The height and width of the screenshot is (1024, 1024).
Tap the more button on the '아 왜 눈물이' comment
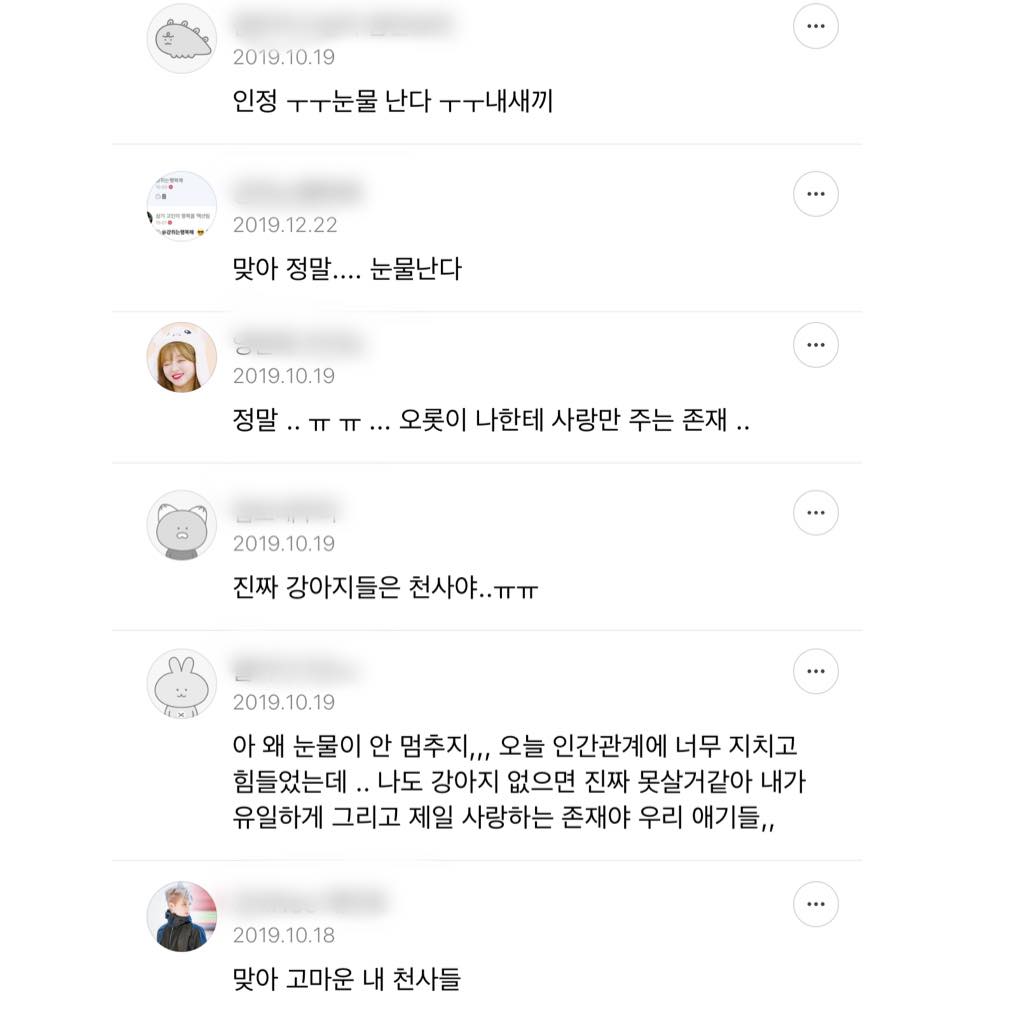tap(815, 672)
